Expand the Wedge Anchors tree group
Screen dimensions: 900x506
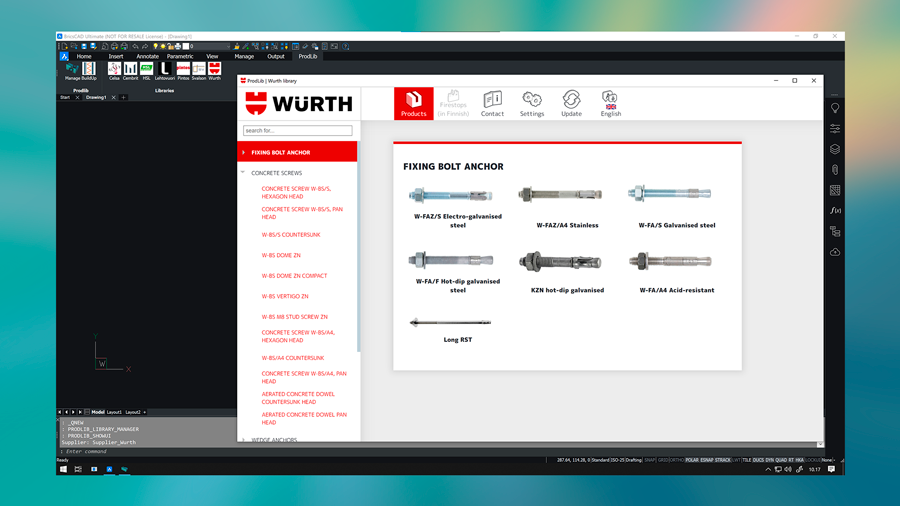coord(243,439)
